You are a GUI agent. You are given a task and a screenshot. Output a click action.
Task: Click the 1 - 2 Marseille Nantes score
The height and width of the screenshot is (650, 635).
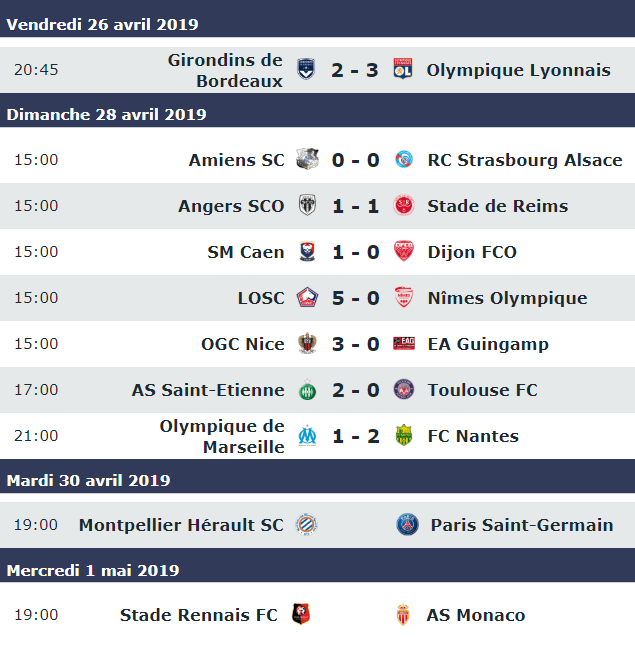click(356, 436)
